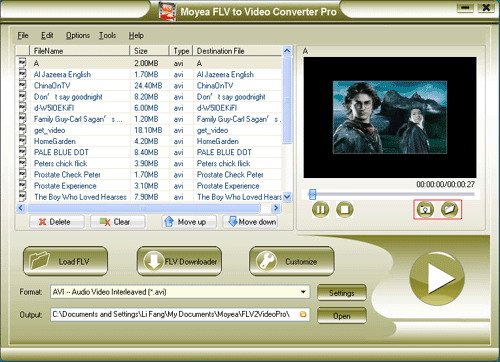
Task: Click the file icon beside Prostate Check Peter
Action: pyautogui.click(x=22, y=174)
